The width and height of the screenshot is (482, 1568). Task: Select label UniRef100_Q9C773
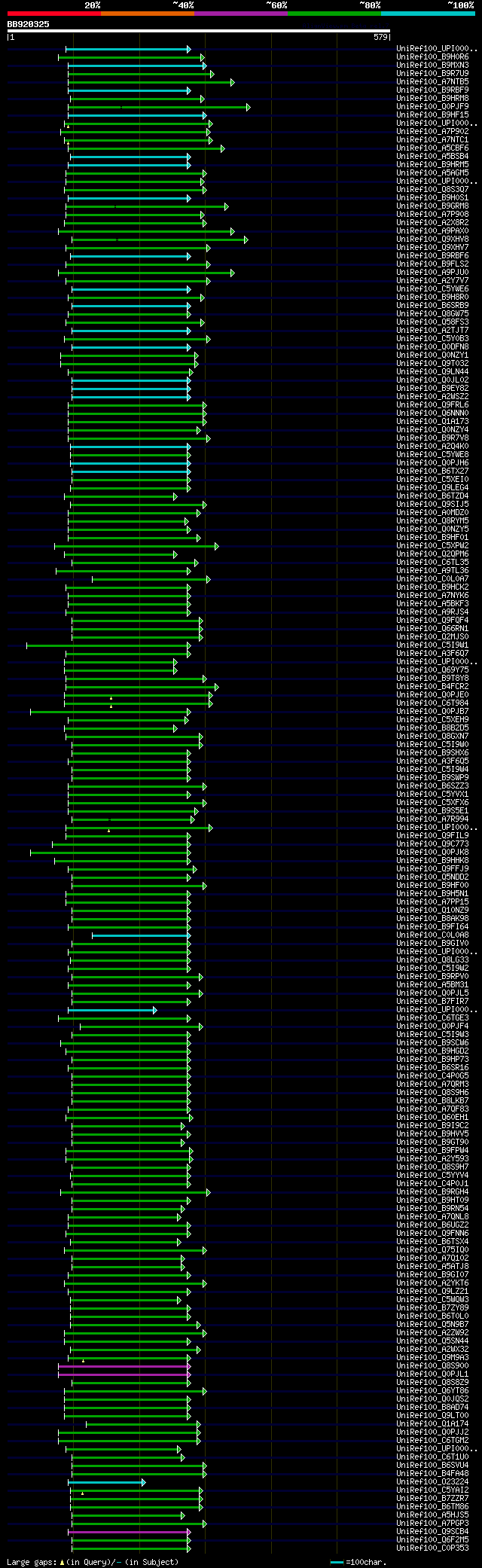tap(432, 843)
